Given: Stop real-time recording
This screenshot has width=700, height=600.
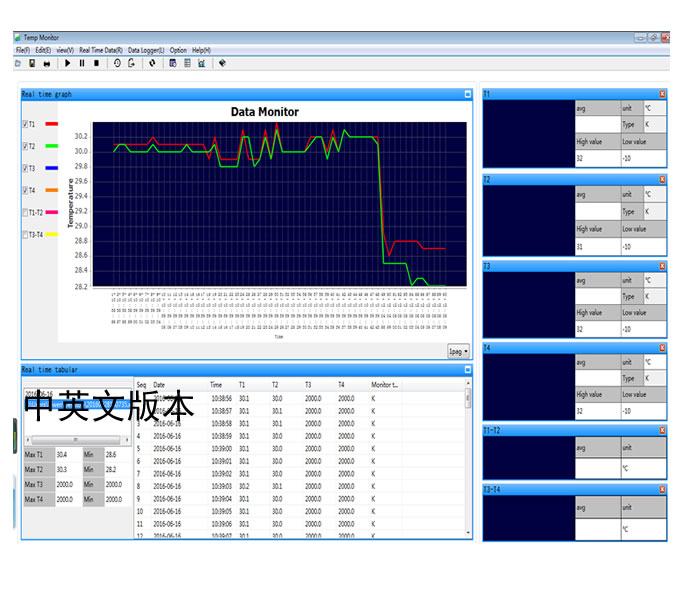Looking at the screenshot, I should pyautogui.click(x=96, y=63).
